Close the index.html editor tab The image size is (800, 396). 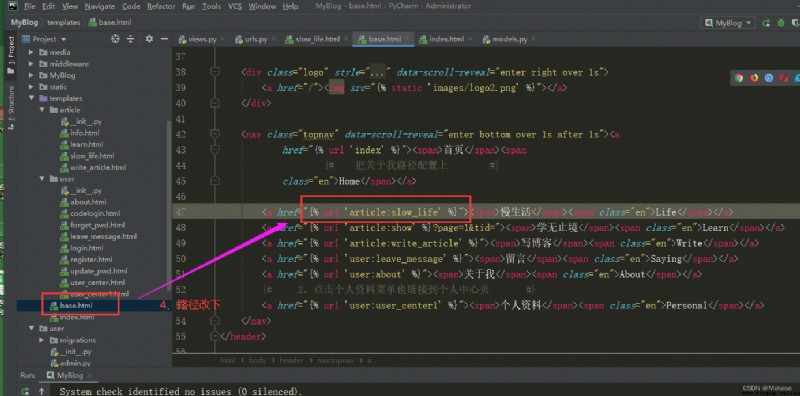point(470,39)
